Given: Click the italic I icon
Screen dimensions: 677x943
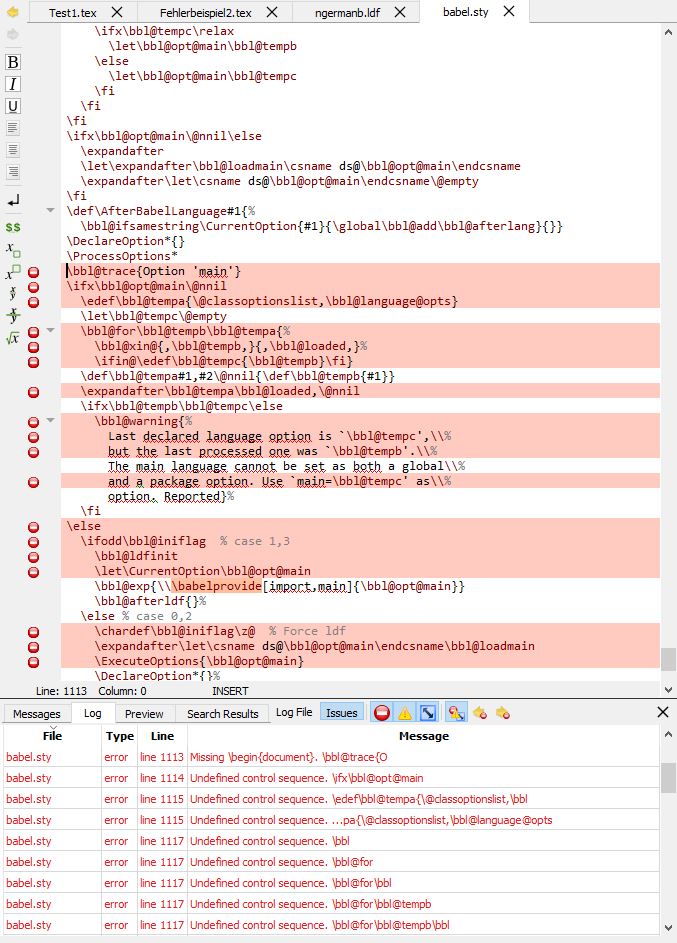Looking at the screenshot, I should coord(13,84).
